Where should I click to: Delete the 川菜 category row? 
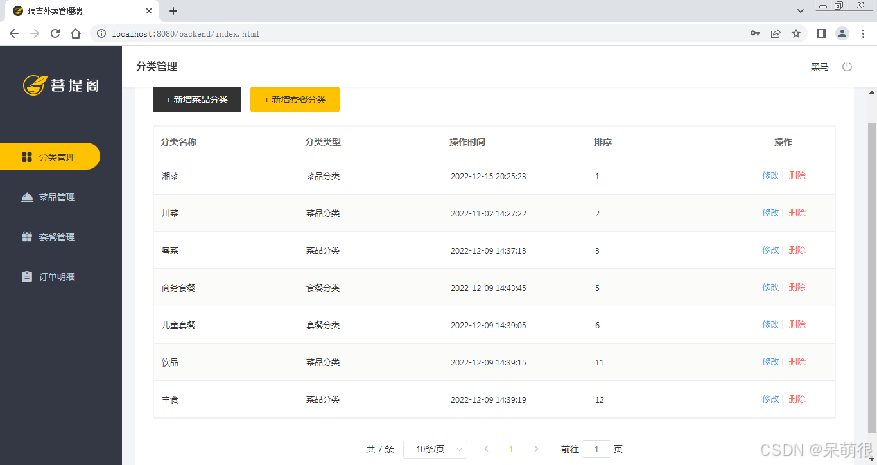coord(797,213)
